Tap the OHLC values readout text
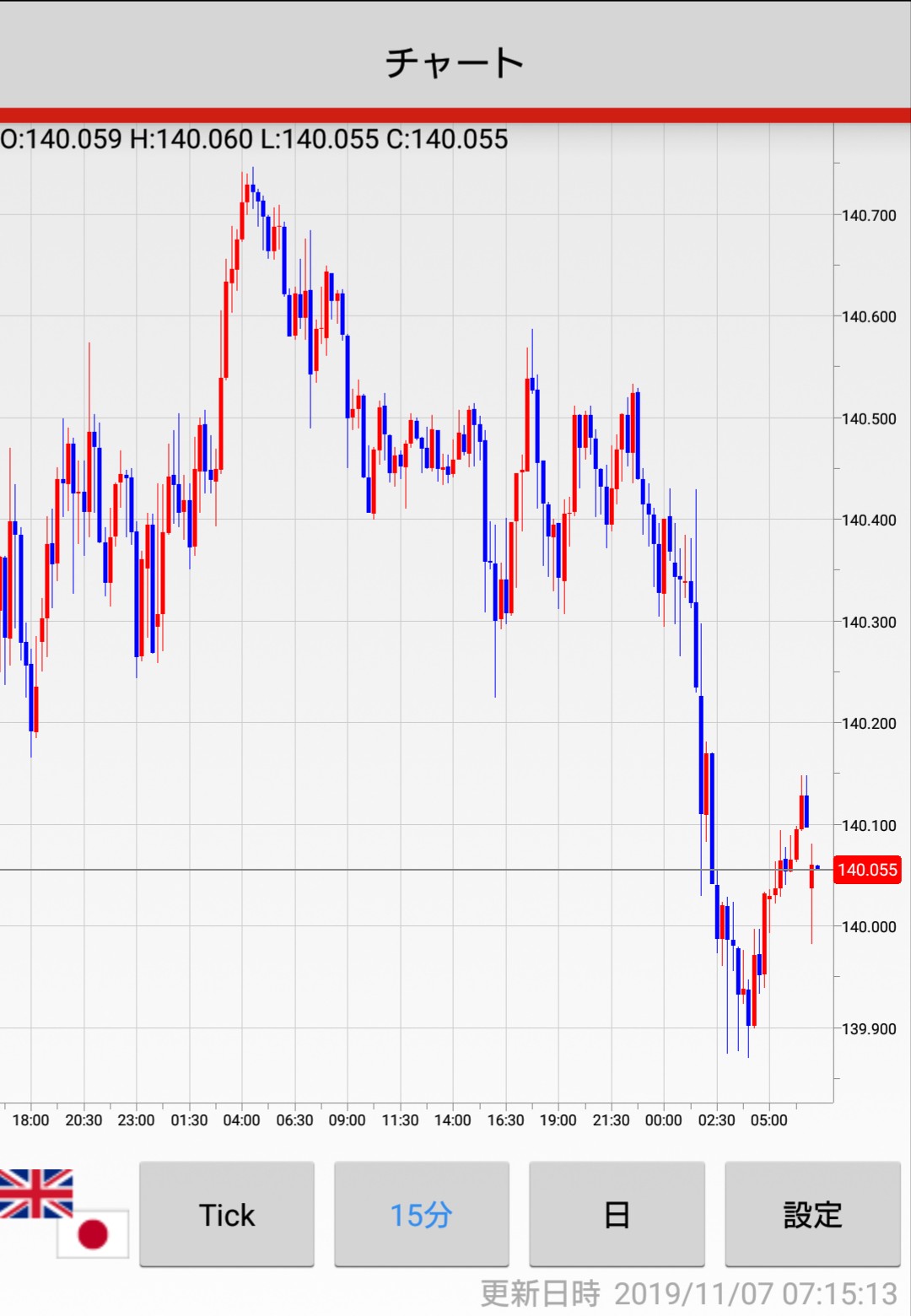This screenshot has height=1316, width=911. [254, 139]
